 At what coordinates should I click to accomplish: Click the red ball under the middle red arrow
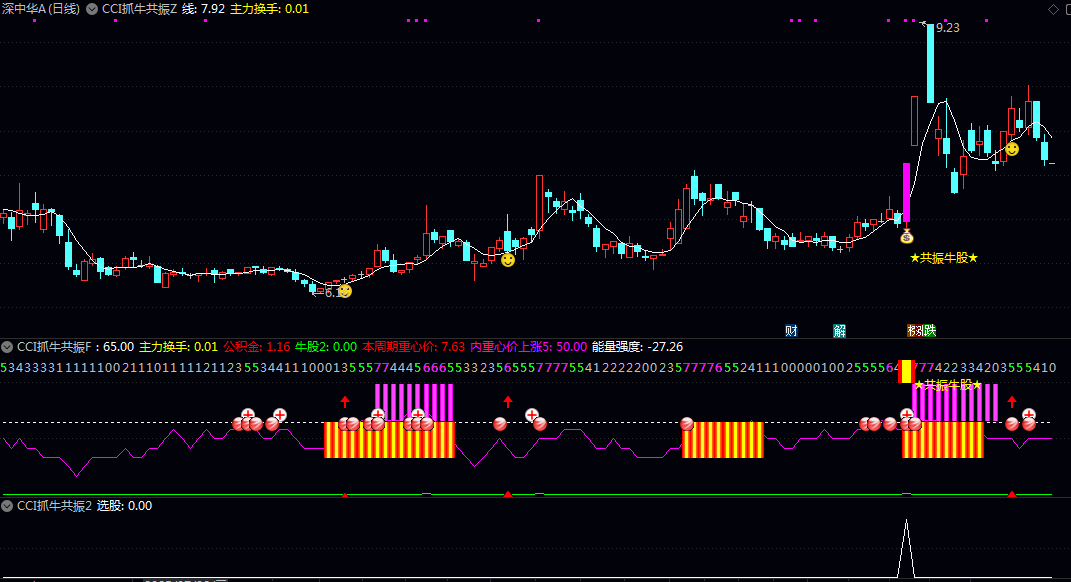click(500, 424)
